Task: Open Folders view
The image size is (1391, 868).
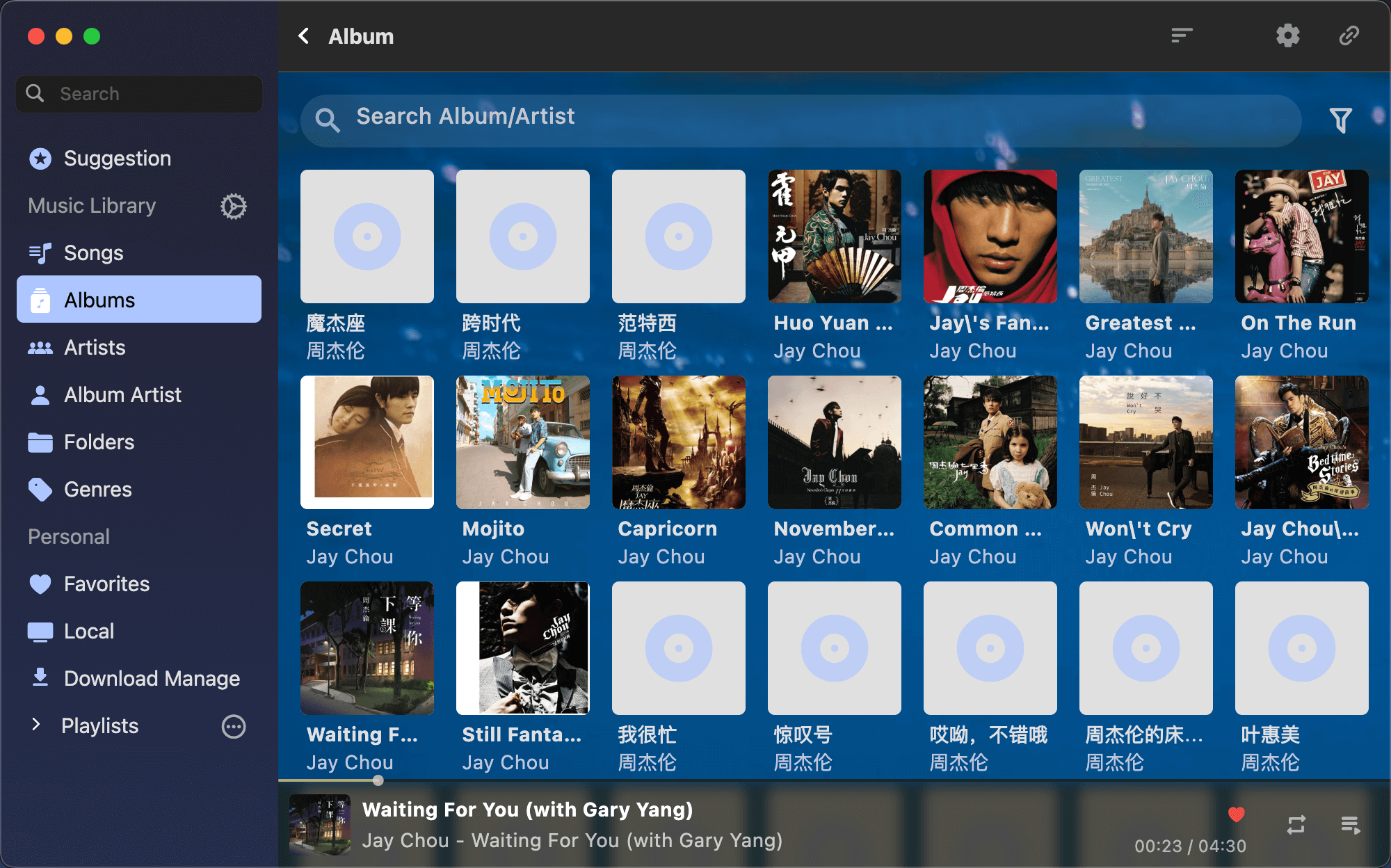Action: (x=139, y=442)
